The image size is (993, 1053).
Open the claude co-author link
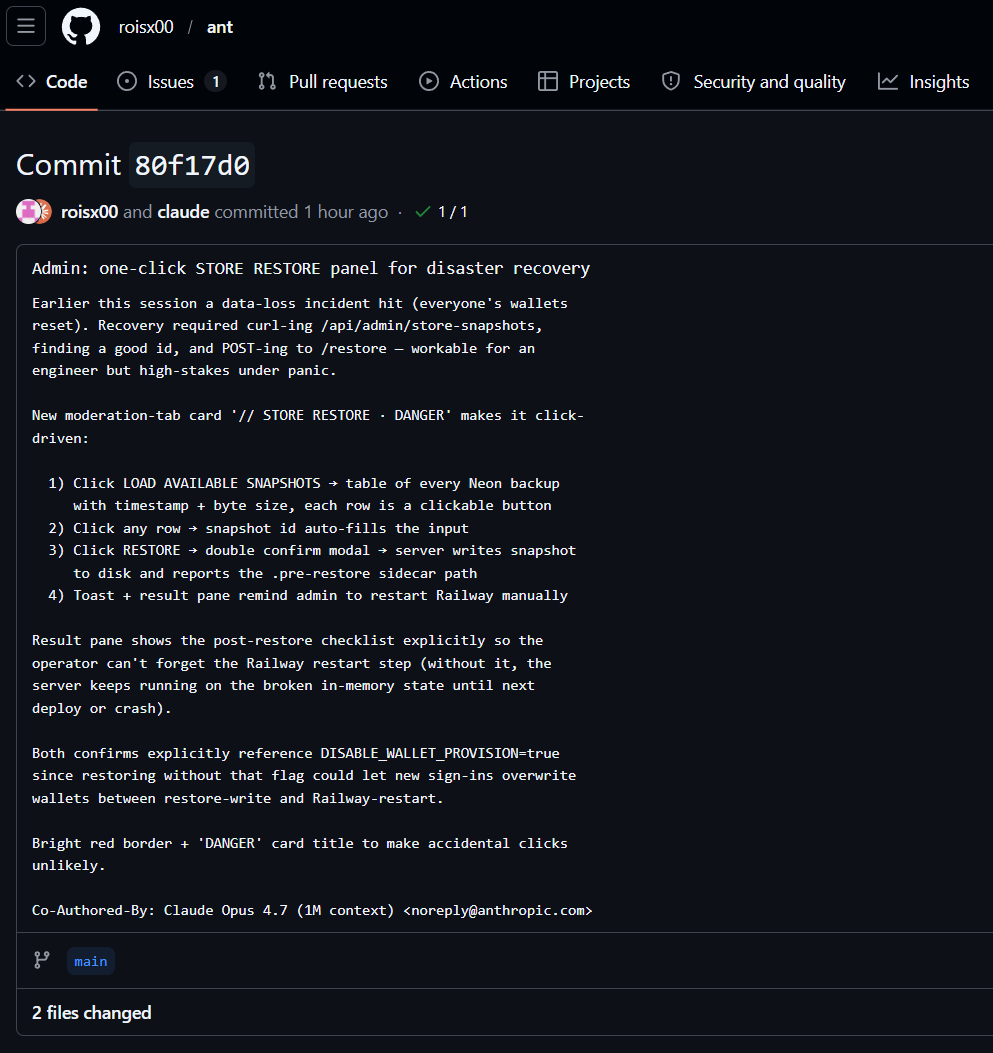coord(183,212)
